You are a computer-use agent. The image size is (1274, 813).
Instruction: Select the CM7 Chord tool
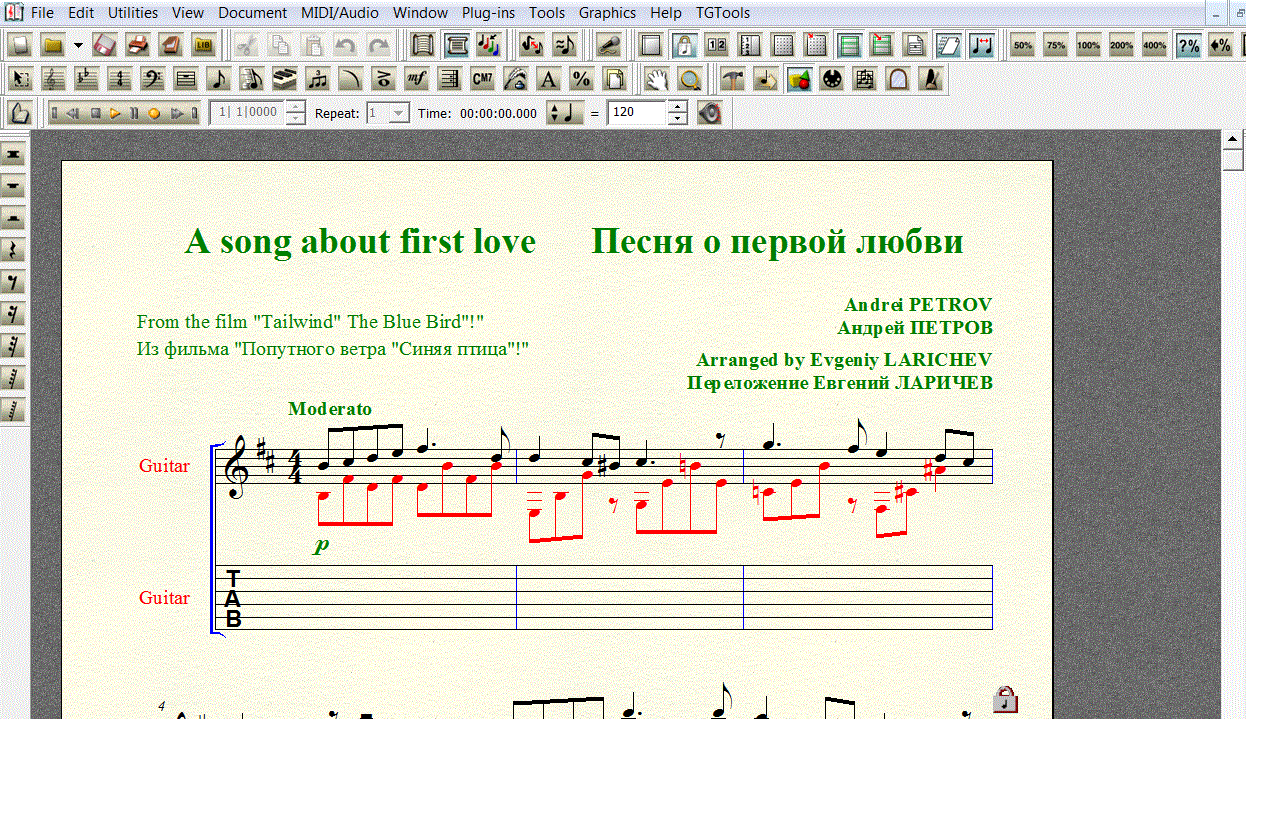pos(482,79)
